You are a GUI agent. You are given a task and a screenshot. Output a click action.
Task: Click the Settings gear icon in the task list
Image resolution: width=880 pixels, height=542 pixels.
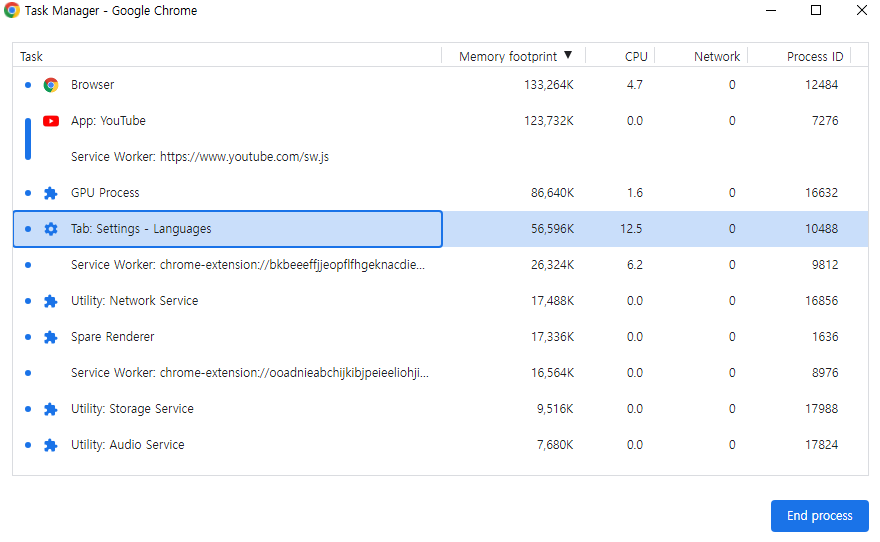(x=51, y=229)
